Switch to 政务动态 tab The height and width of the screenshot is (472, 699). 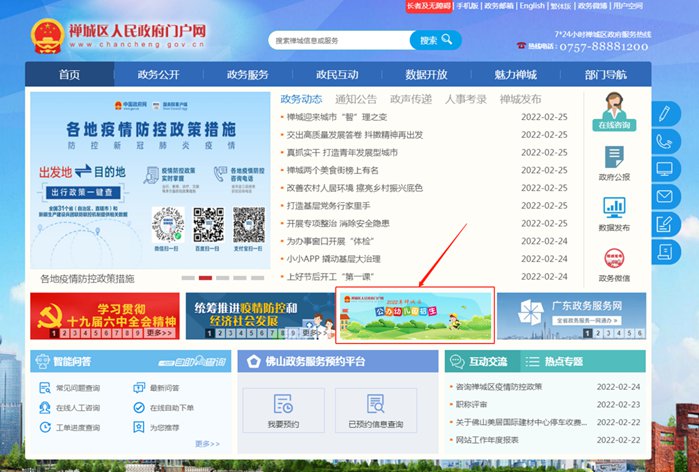(x=301, y=99)
